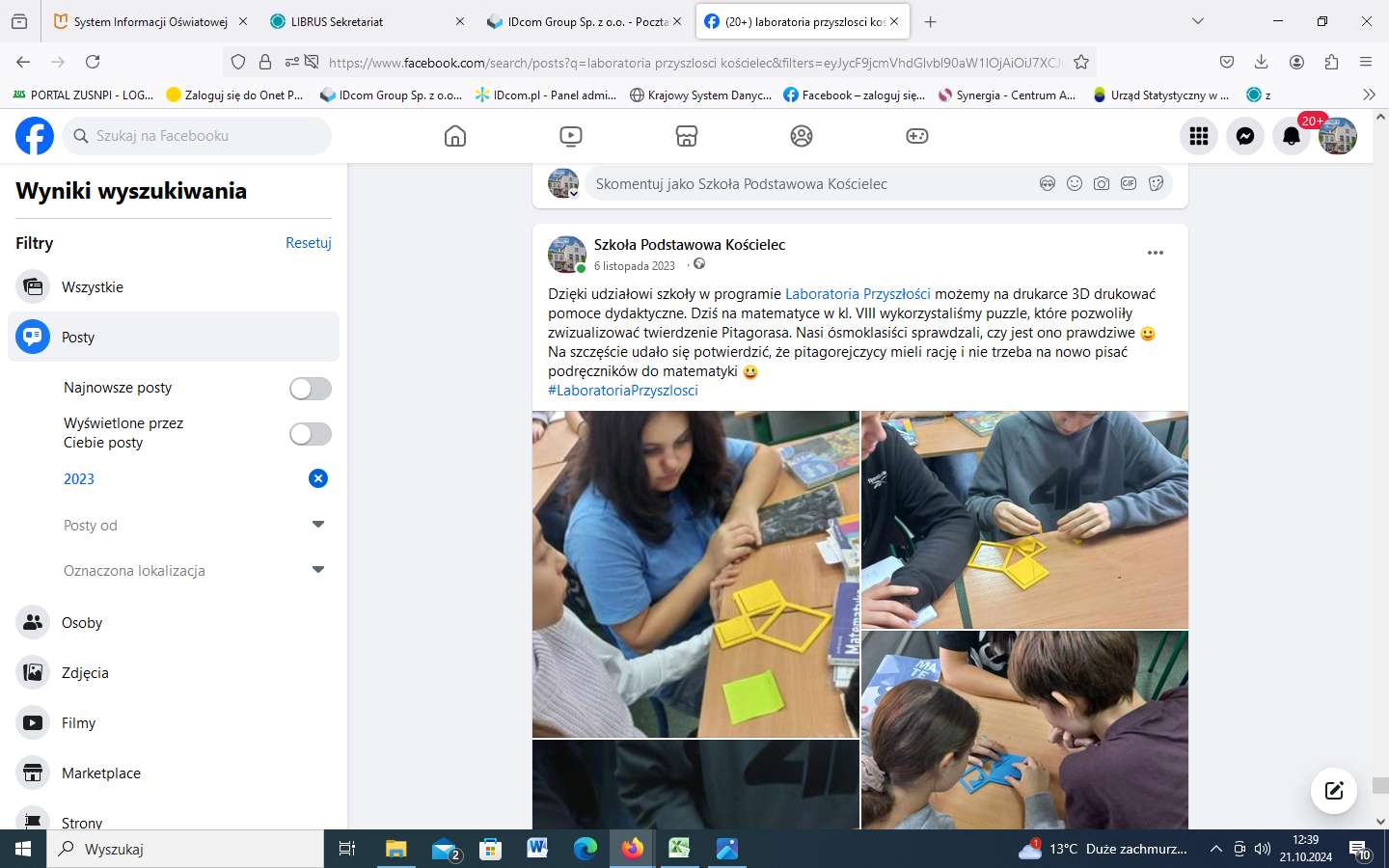Select the Osoby filter category
This screenshot has height=868, width=1389.
coord(82,623)
